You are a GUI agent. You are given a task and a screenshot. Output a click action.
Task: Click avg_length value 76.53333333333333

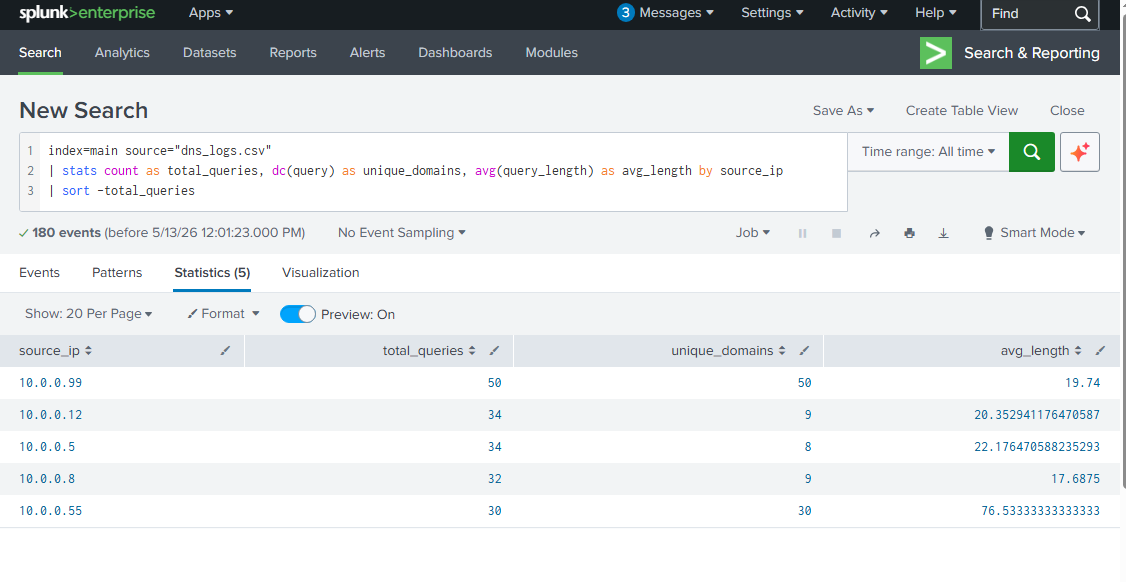pos(1041,511)
